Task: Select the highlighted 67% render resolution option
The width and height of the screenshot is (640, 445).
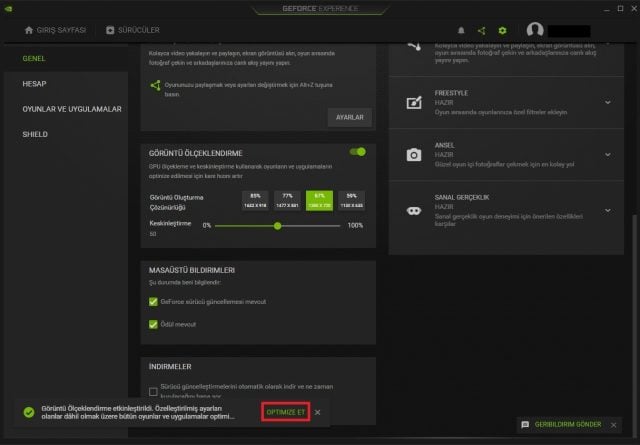Action: (x=319, y=200)
